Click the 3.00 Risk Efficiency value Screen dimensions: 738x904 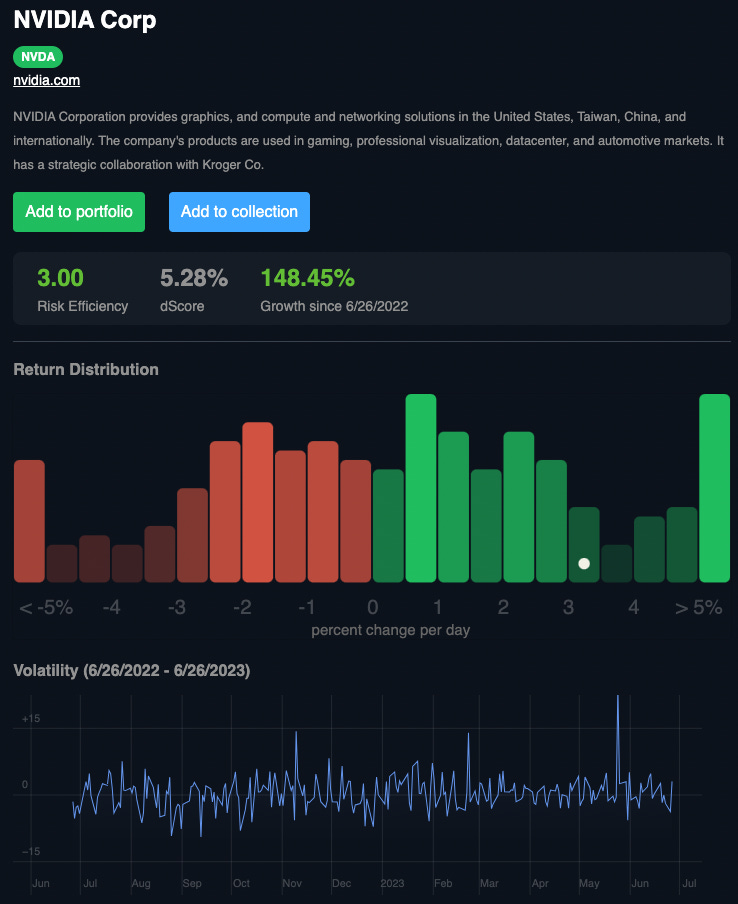click(61, 278)
